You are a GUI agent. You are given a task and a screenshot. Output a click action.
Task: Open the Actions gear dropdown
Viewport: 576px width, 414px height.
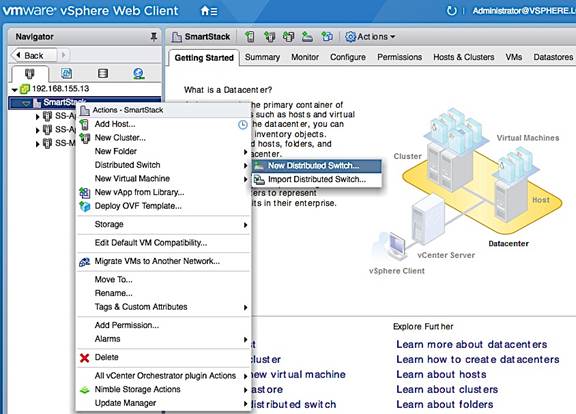(370, 37)
